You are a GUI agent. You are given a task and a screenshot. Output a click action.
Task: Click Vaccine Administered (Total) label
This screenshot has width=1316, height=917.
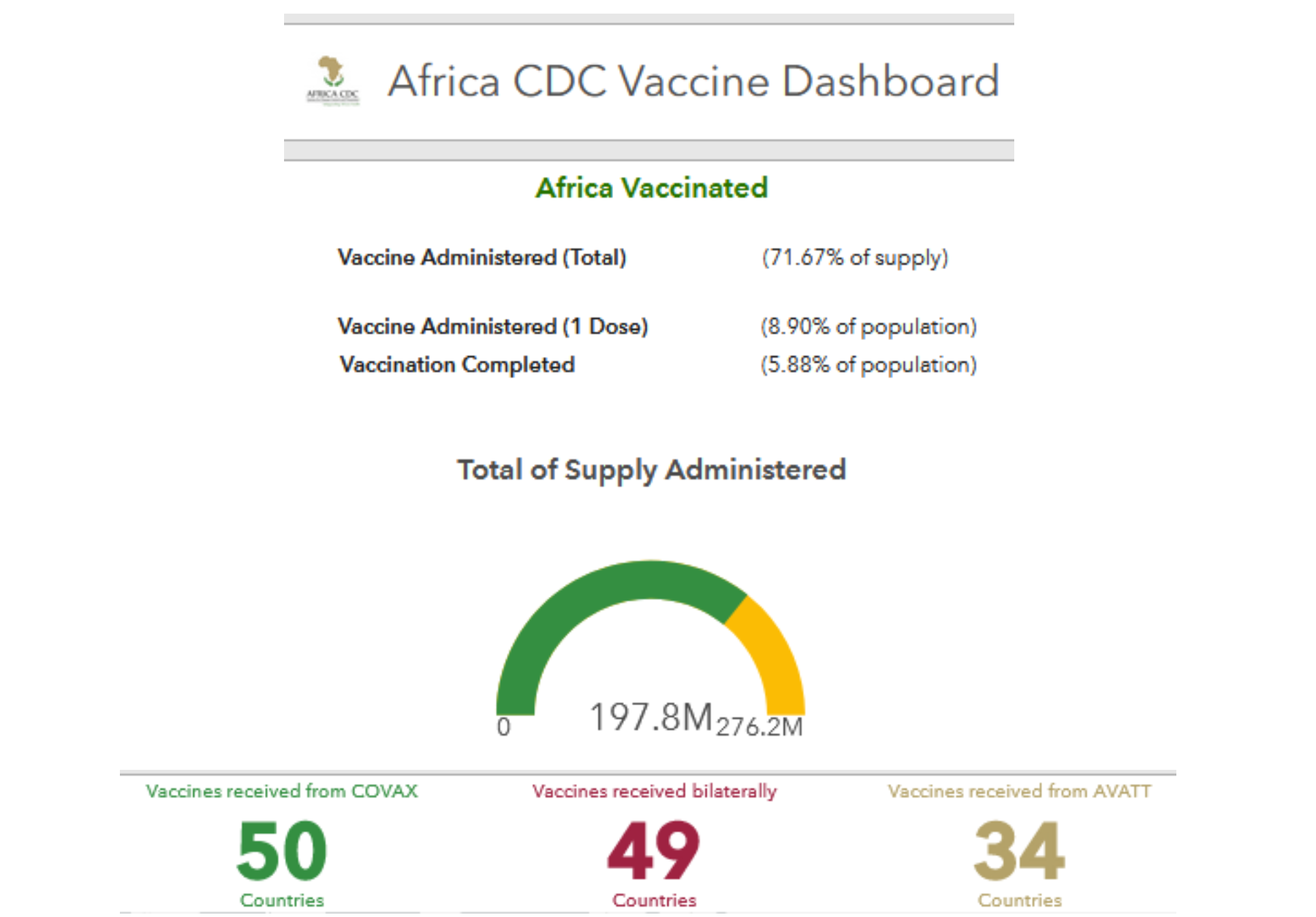coord(482,258)
